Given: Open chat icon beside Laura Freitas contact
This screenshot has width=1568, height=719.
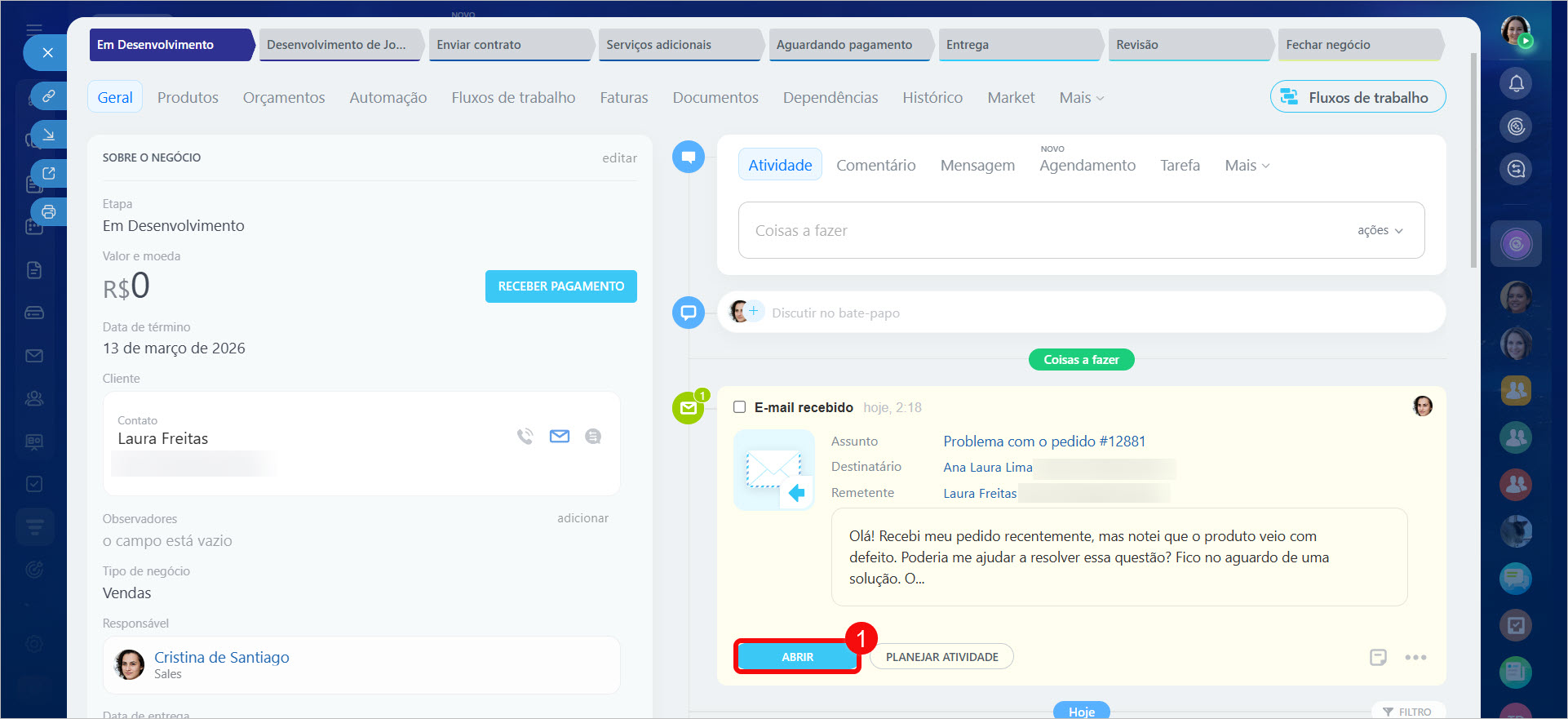Looking at the screenshot, I should pyautogui.click(x=593, y=437).
